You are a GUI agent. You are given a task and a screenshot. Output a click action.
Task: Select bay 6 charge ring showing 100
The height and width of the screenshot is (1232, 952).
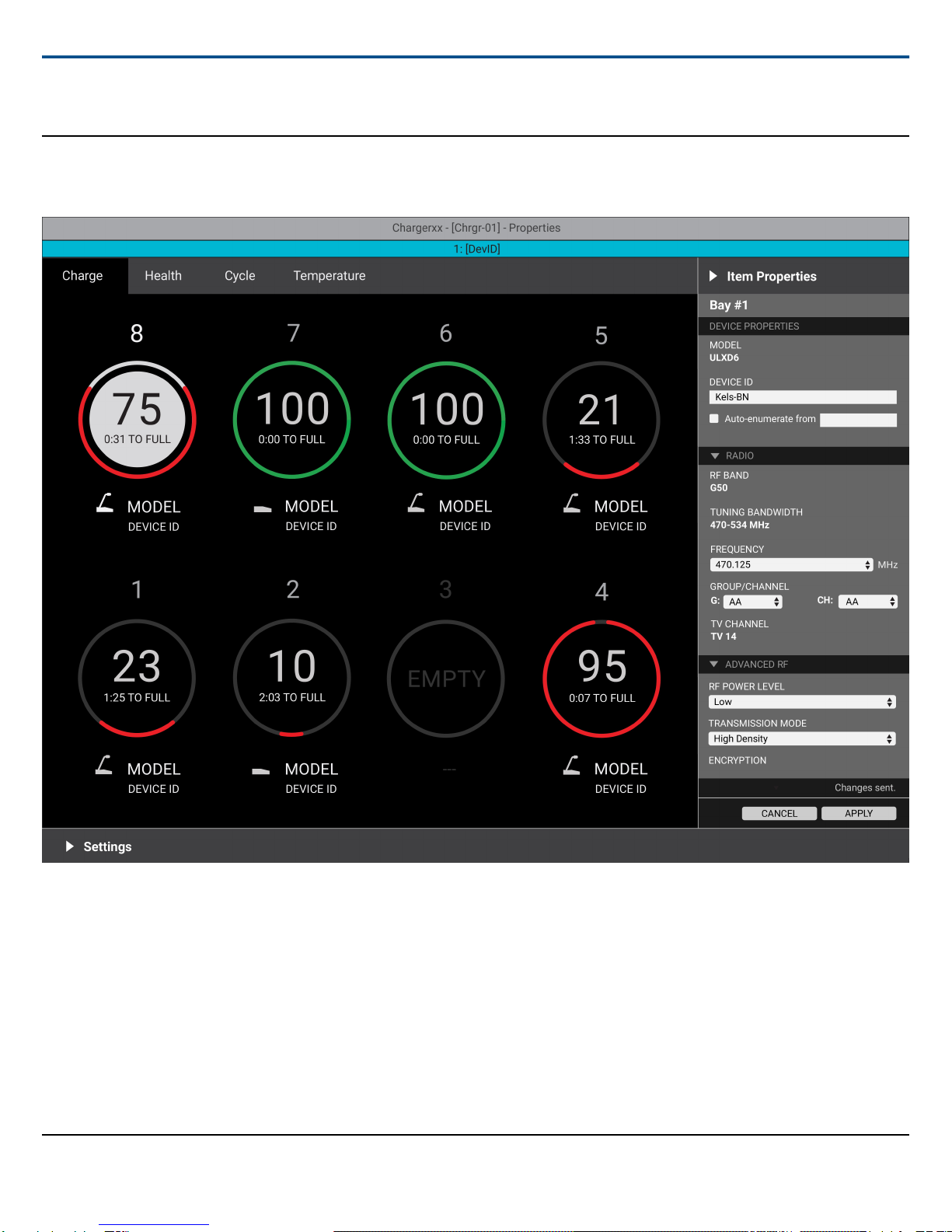point(447,420)
